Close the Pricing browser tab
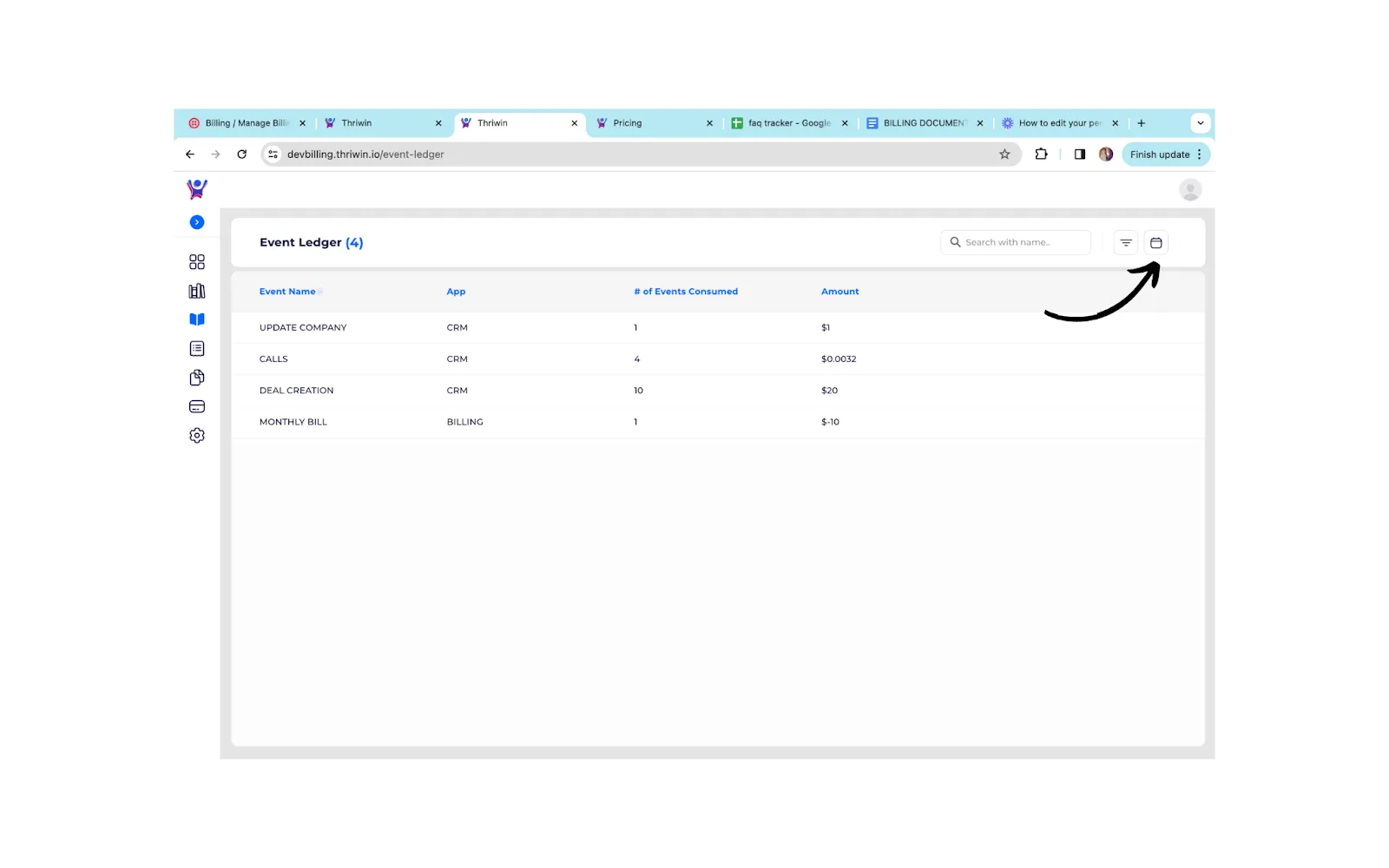This screenshot has width=1389, height=868. coord(709,123)
